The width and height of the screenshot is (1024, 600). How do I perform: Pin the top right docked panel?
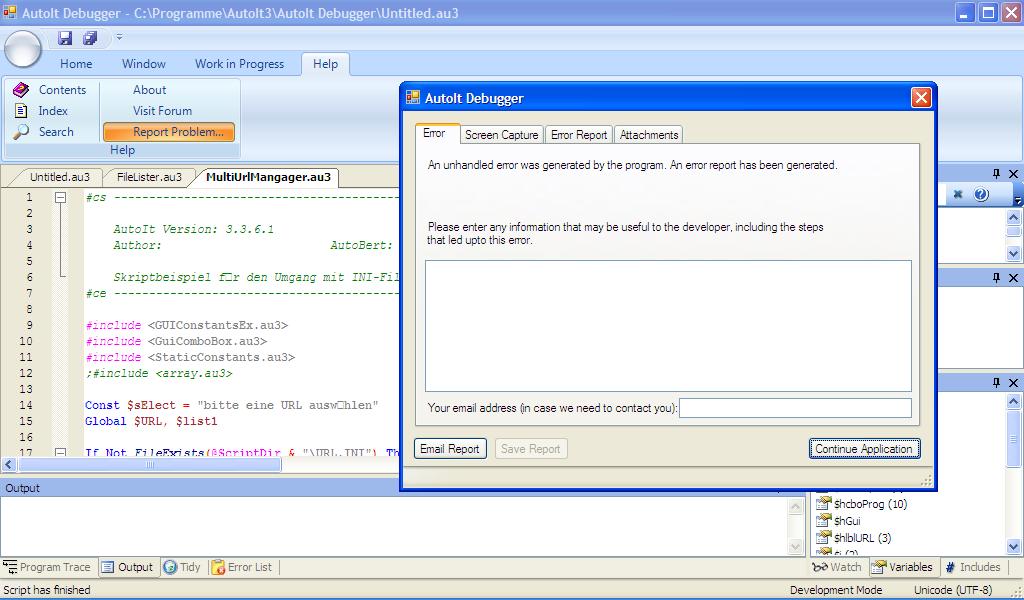[x=996, y=174]
